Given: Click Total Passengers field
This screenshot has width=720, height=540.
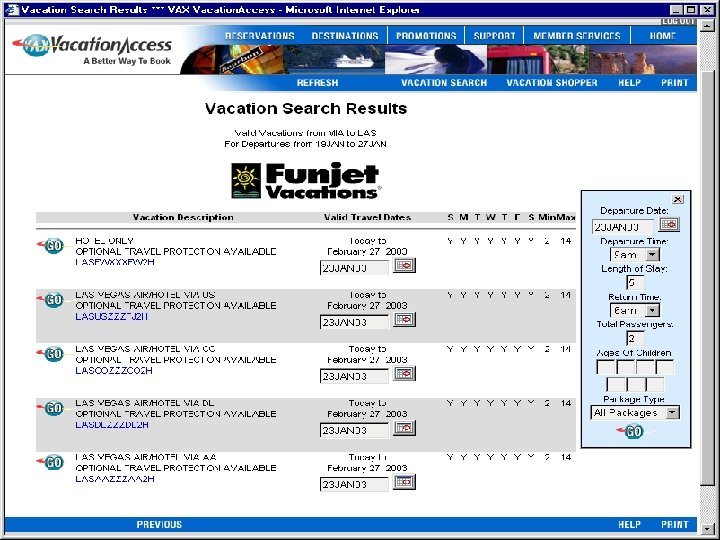Looking at the screenshot, I should pos(635,338).
